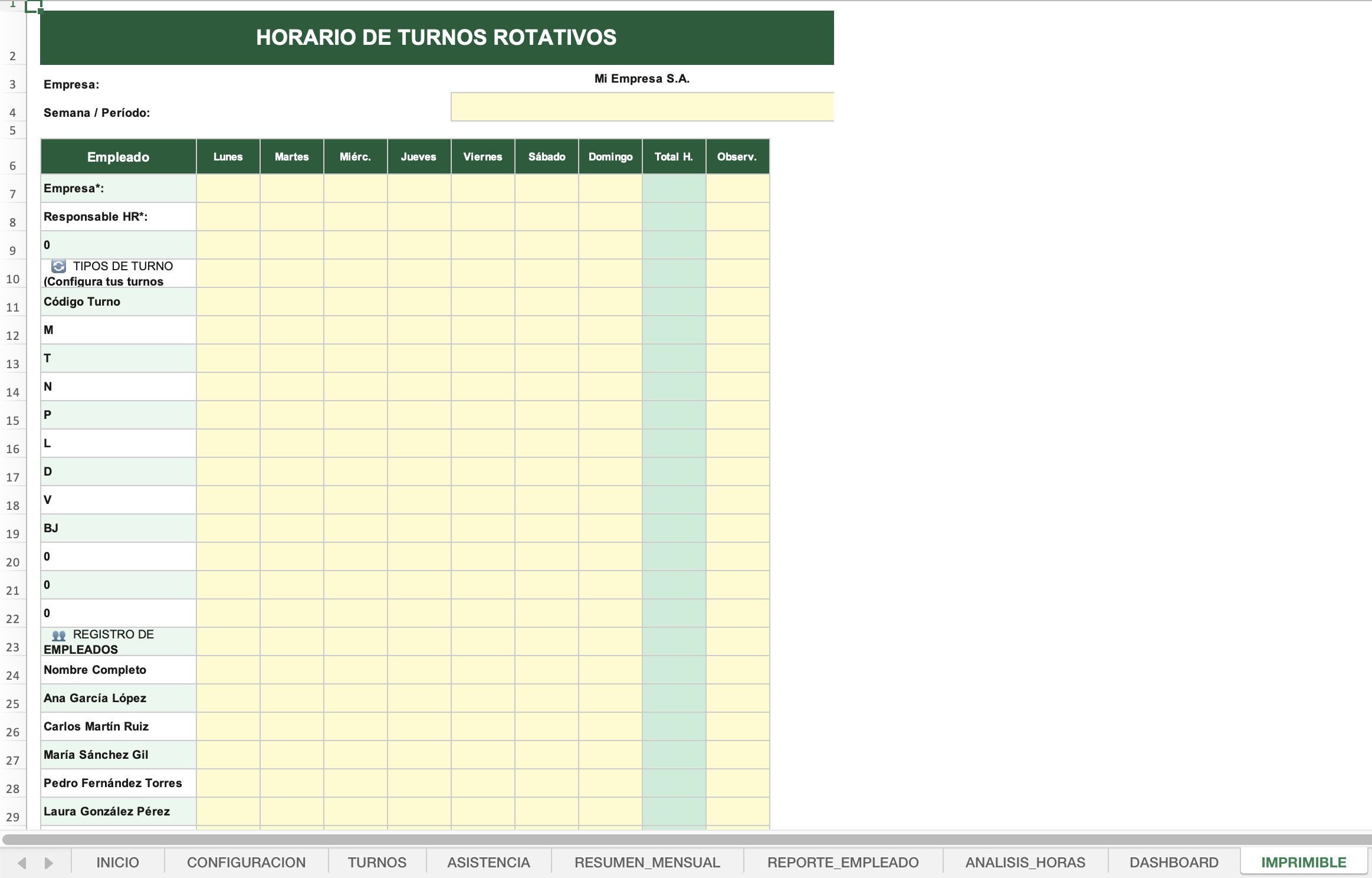Click the Empleado column header
1372x878 pixels.
(119, 156)
